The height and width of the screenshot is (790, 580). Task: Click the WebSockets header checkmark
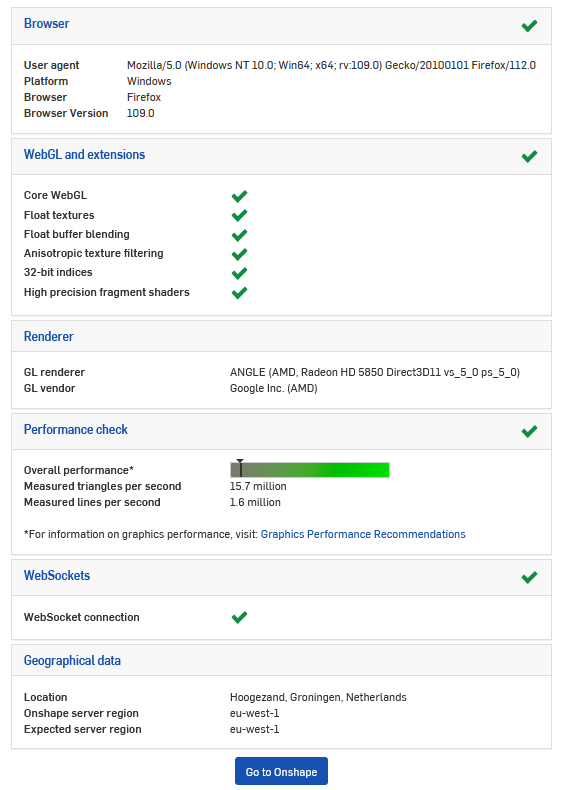coord(529,577)
